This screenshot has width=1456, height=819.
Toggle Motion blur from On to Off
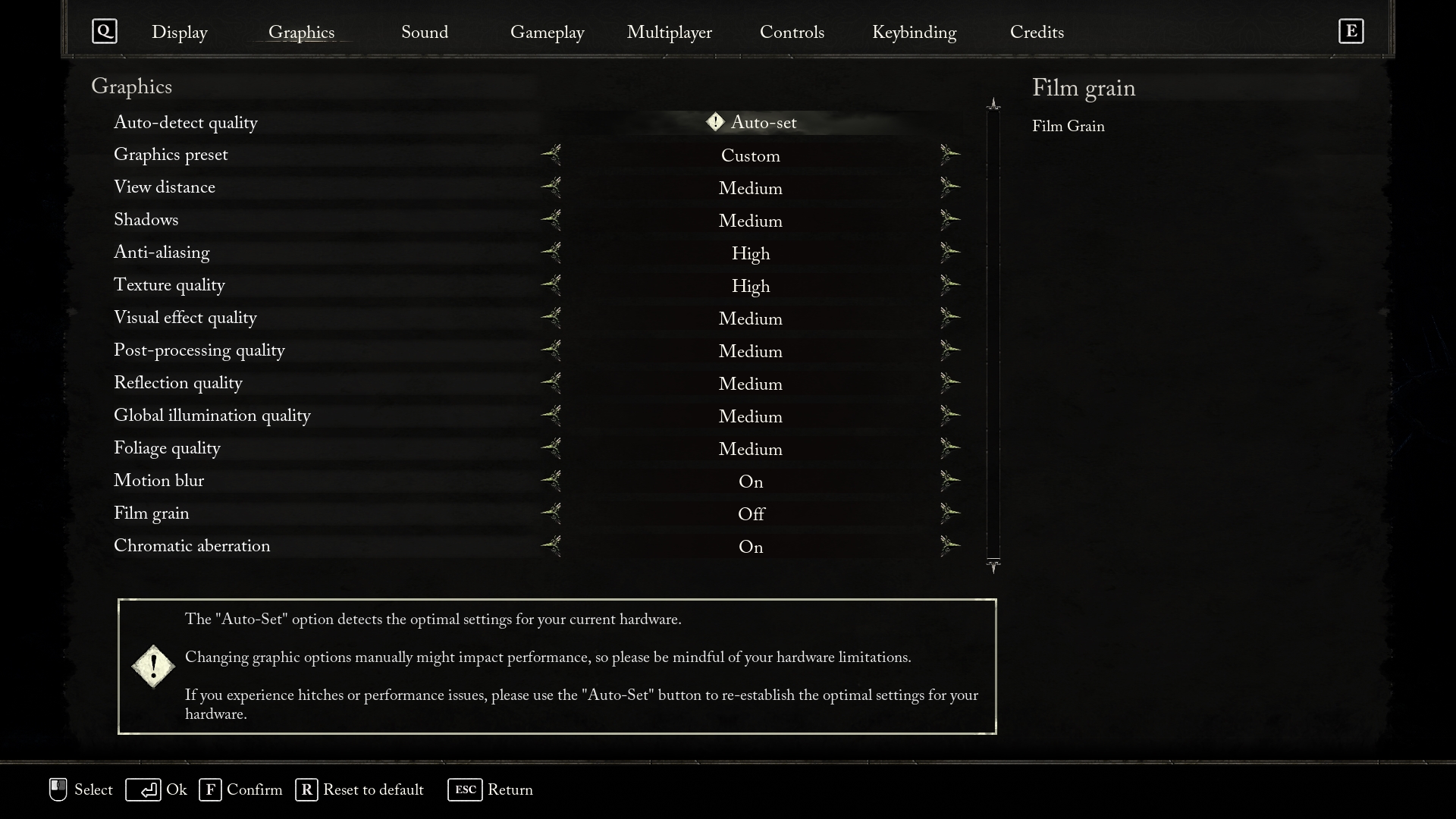click(949, 480)
